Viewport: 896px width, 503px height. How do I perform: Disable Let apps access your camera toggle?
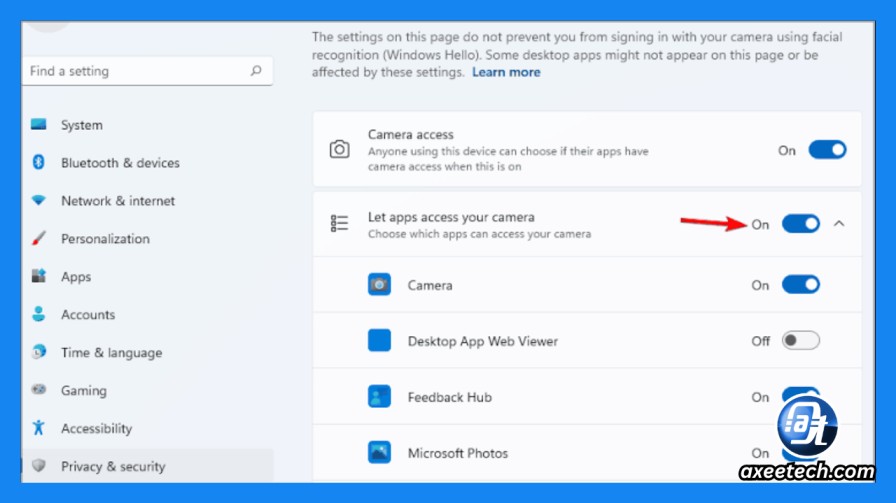801,224
